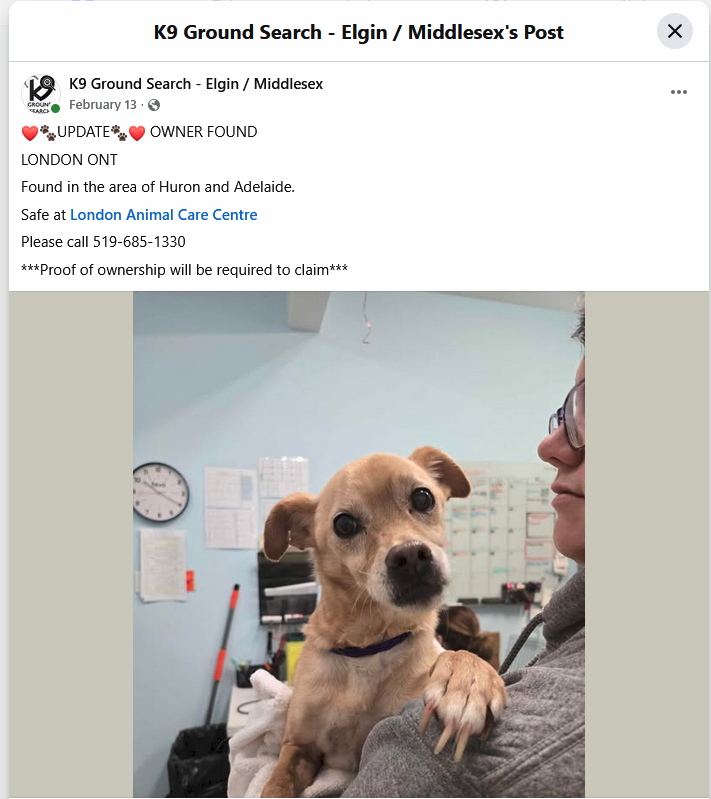This screenshot has width=711, height=799.
Task: Click the dialog title heading text
Action: 358,32
